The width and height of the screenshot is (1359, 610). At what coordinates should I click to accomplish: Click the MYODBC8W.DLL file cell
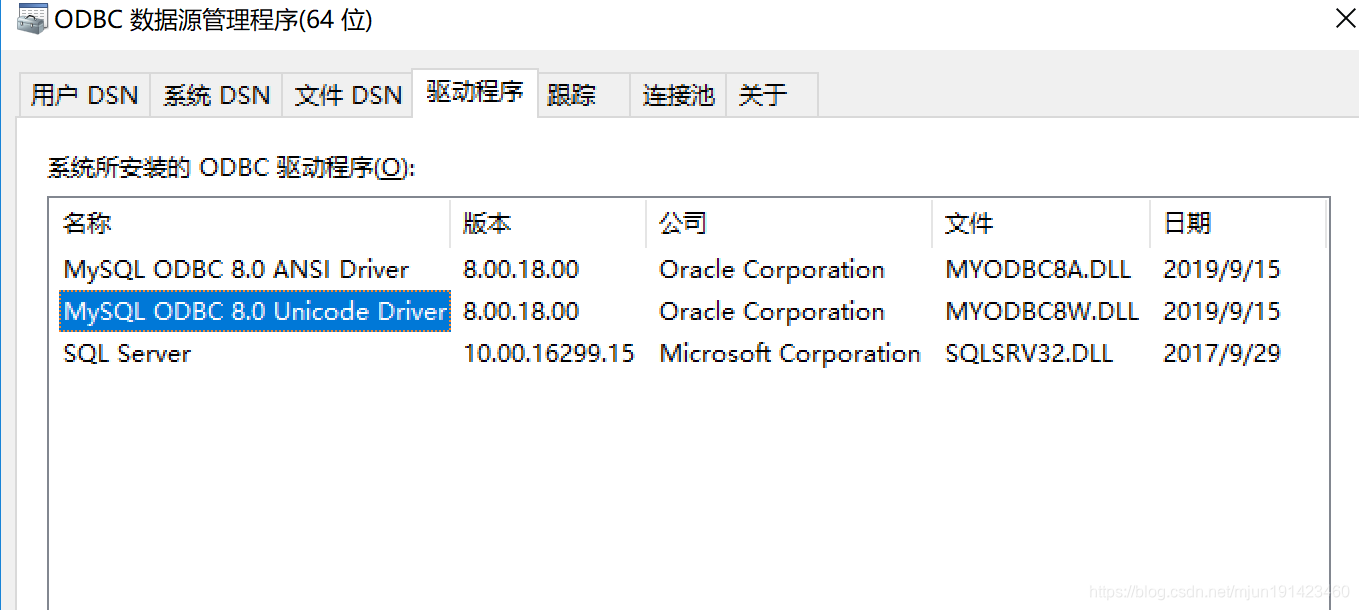(1042, 312)
